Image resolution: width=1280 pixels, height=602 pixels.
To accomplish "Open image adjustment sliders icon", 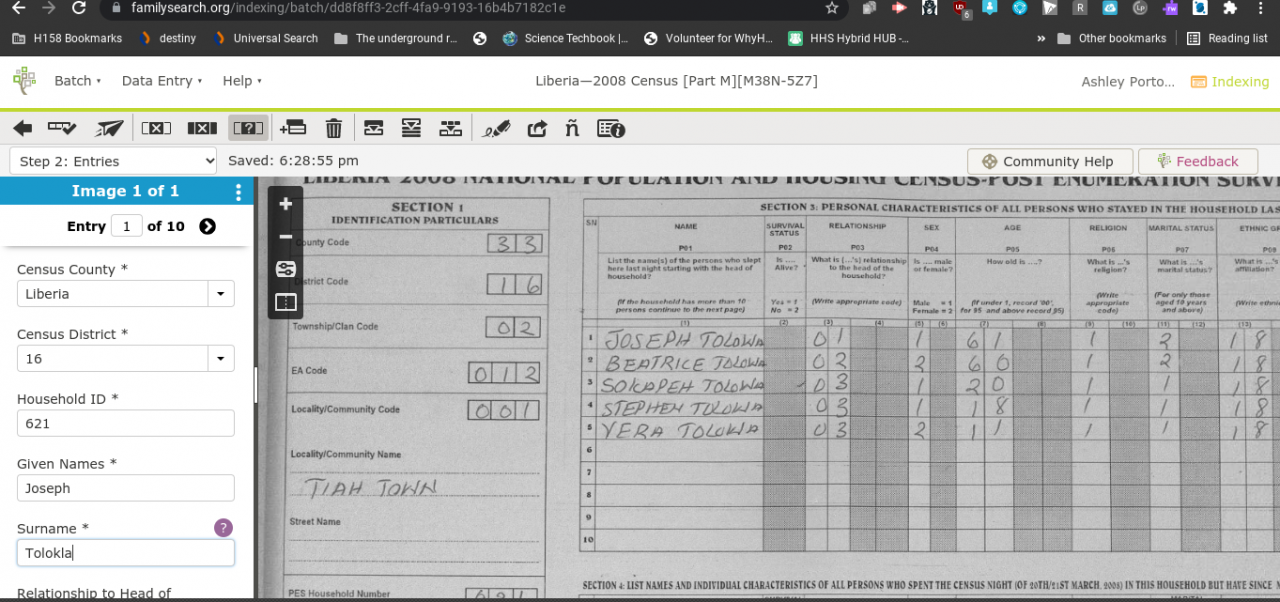I will tap(286, 269).
